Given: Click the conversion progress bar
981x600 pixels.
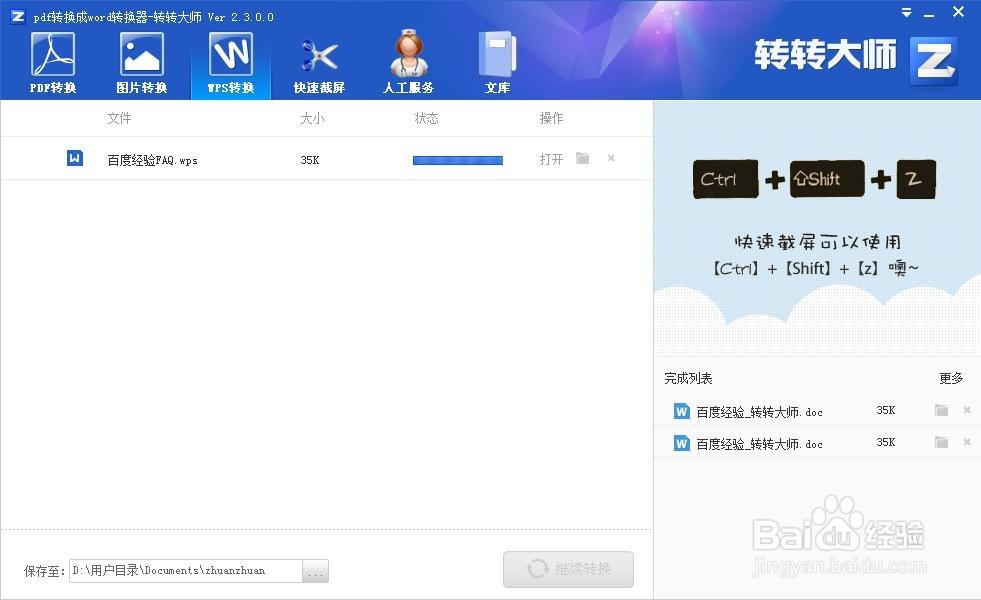Looking at the screenshot, I should [x=457, y=160].
